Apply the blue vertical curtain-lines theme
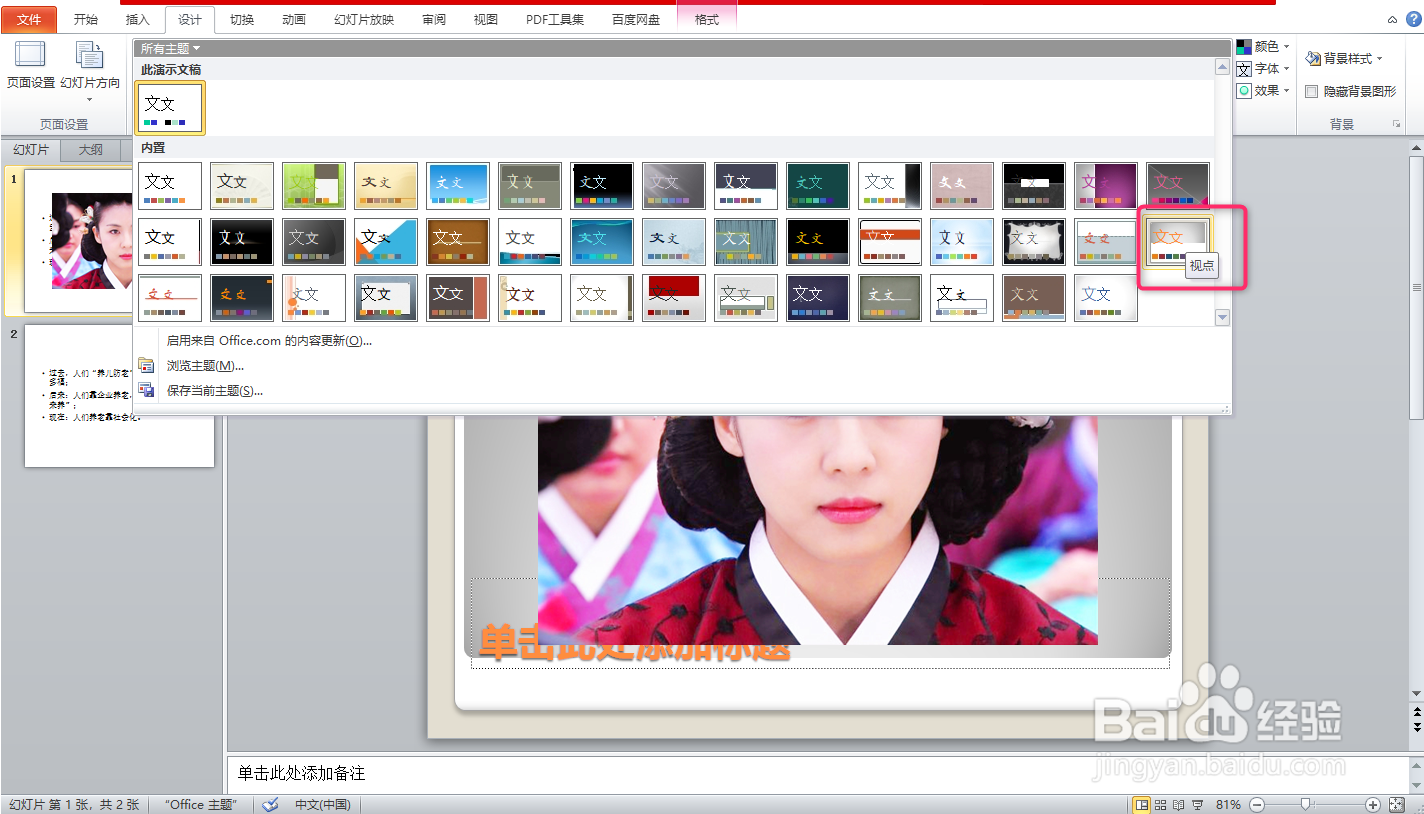The image size is (1424, 814). tap(746, 242)
